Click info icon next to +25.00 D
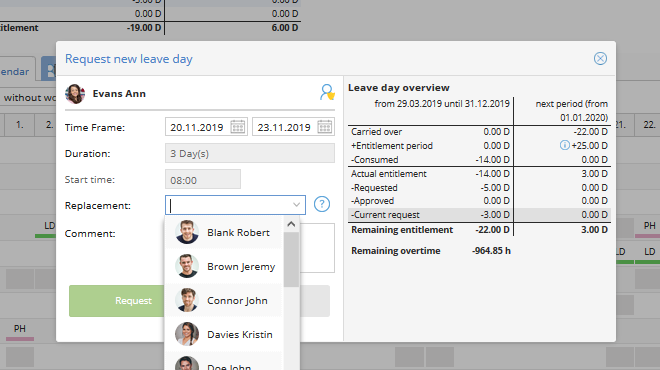 [x=564, y=145]
